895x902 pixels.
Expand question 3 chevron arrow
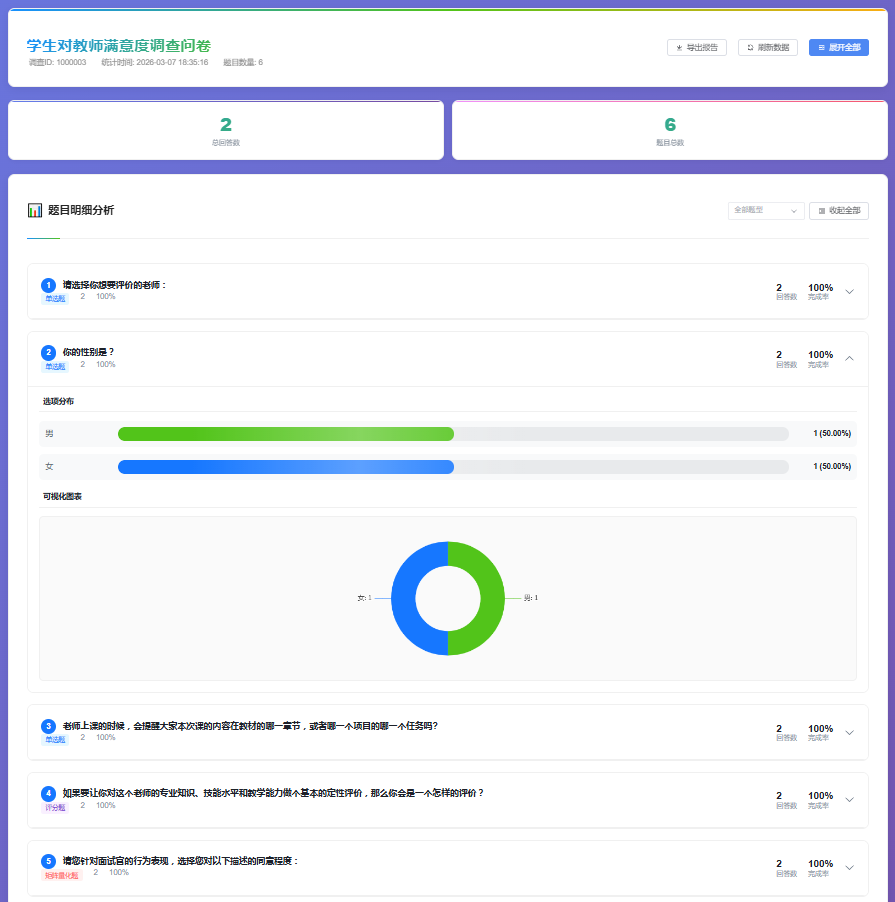[849, 732]
